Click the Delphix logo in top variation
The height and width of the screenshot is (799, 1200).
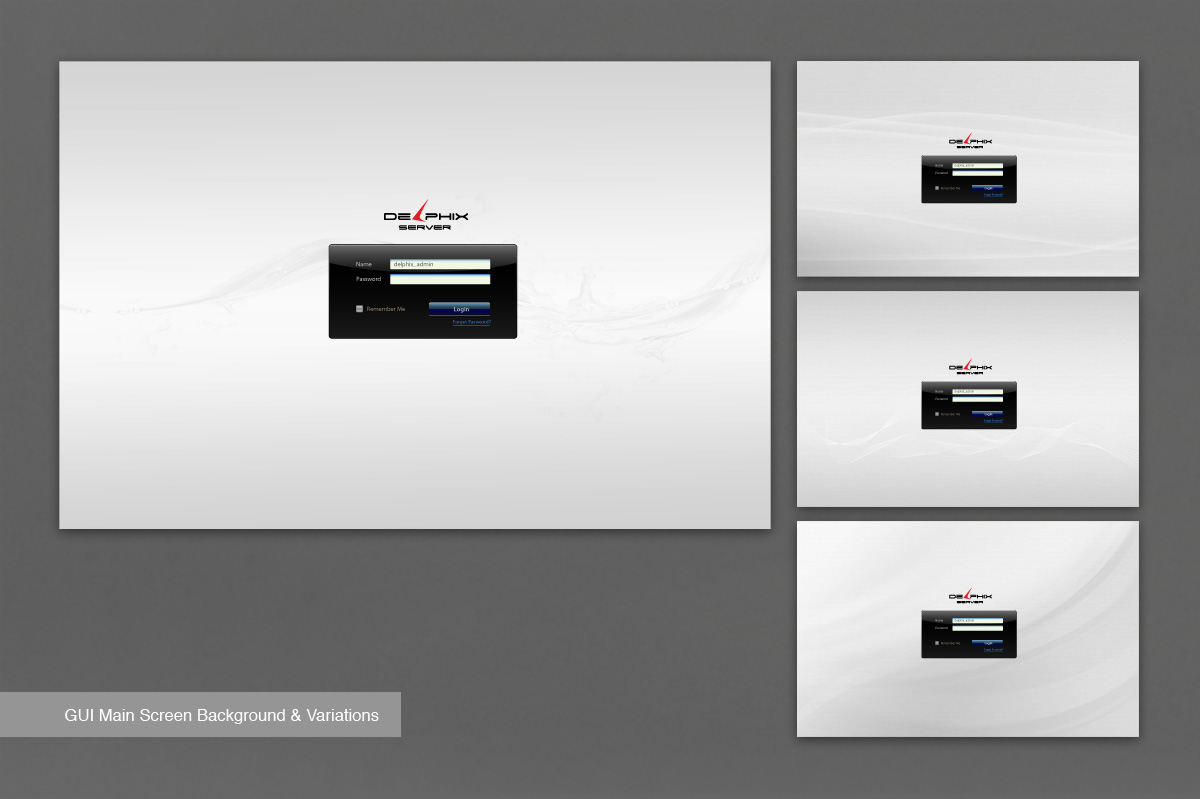[970, 141]
